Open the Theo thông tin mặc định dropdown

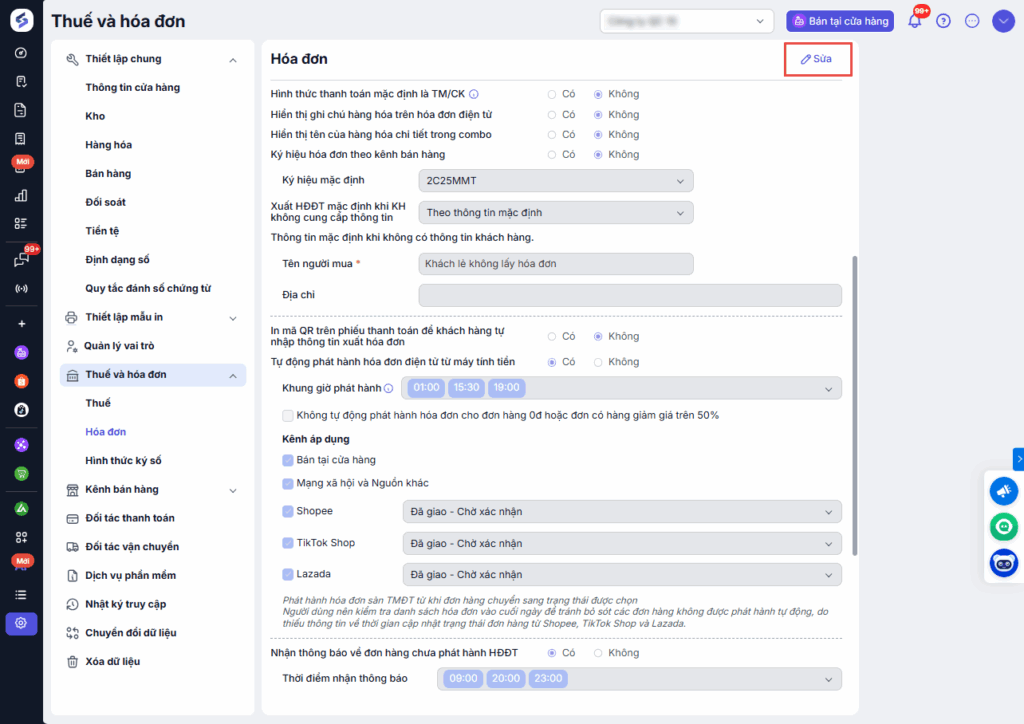[x=556, y=213]
